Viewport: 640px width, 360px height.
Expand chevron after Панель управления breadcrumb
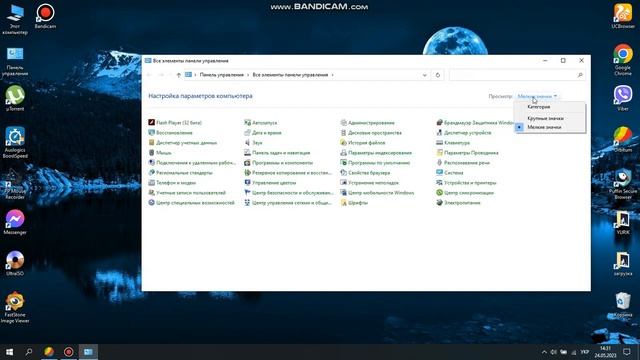[x=248, y=75]
